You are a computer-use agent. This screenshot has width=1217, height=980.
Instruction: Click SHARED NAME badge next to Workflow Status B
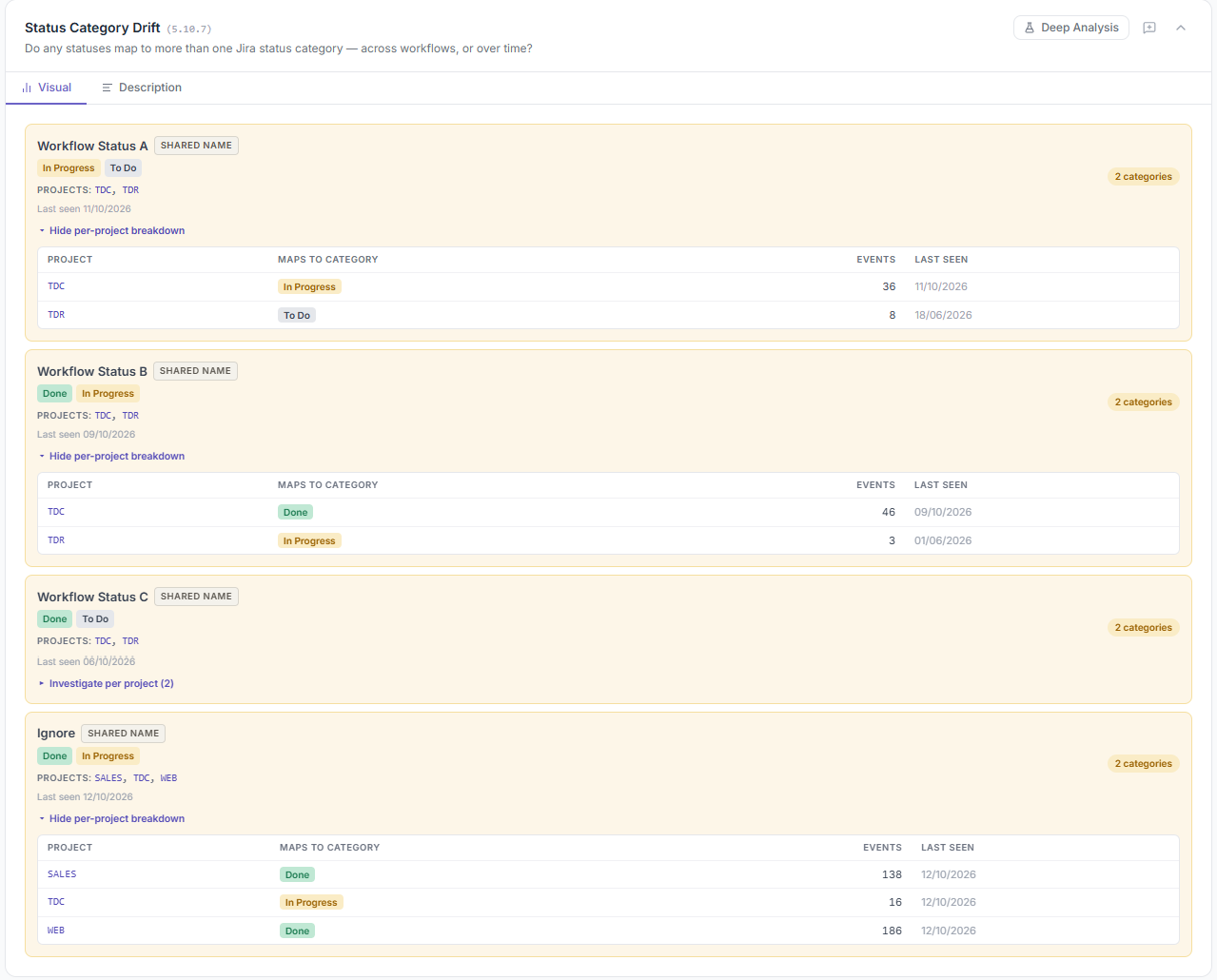coord(195,371)
